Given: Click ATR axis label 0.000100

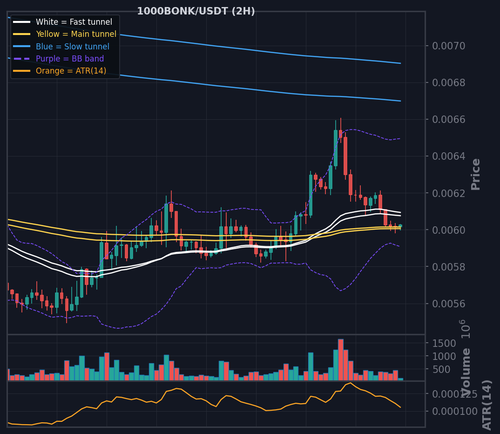Looking at the screenshot, I should pos(455,411).
